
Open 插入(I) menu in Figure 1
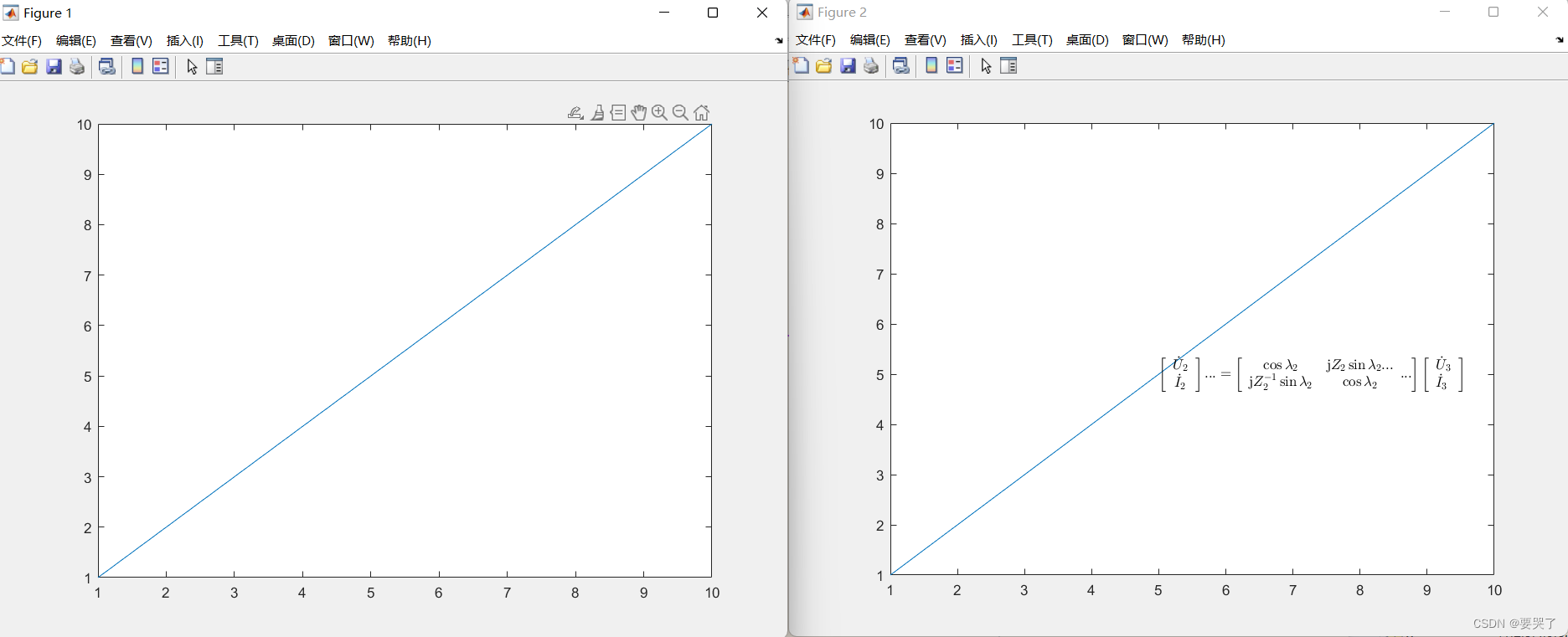pyautogui.click(x=185, y=41)
